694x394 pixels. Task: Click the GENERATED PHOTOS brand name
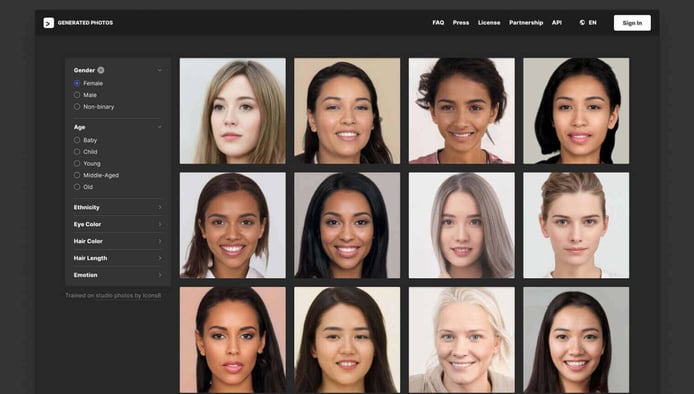point(85,23)
